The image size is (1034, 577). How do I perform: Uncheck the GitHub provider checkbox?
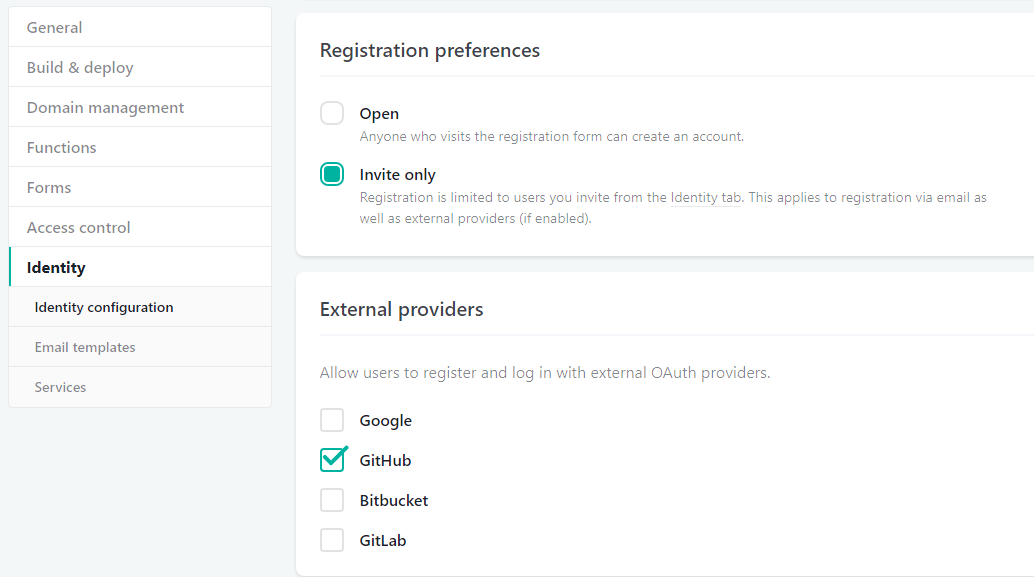(x=332, y=460)
